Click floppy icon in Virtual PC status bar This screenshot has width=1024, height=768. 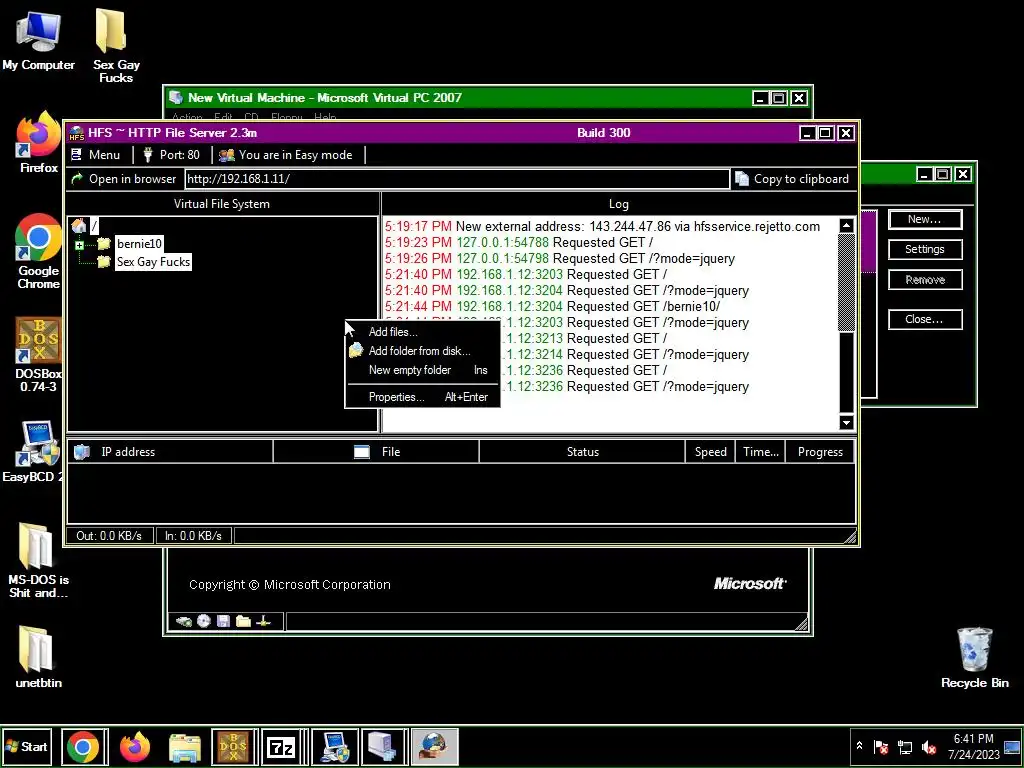click(223, 621)
